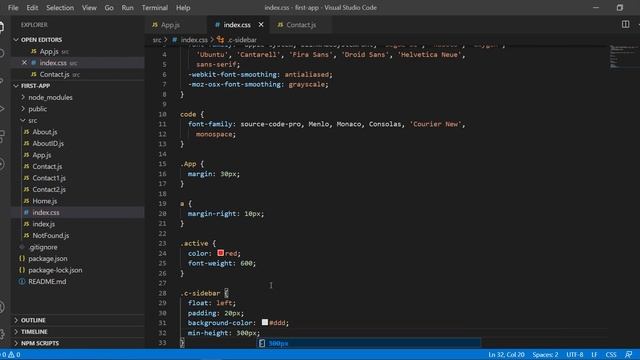Image resolution: width=640 pixels, height=360 pixels.
Task: Click the 'grayscale' value on line 7
Action: click(x=307, y=84)
